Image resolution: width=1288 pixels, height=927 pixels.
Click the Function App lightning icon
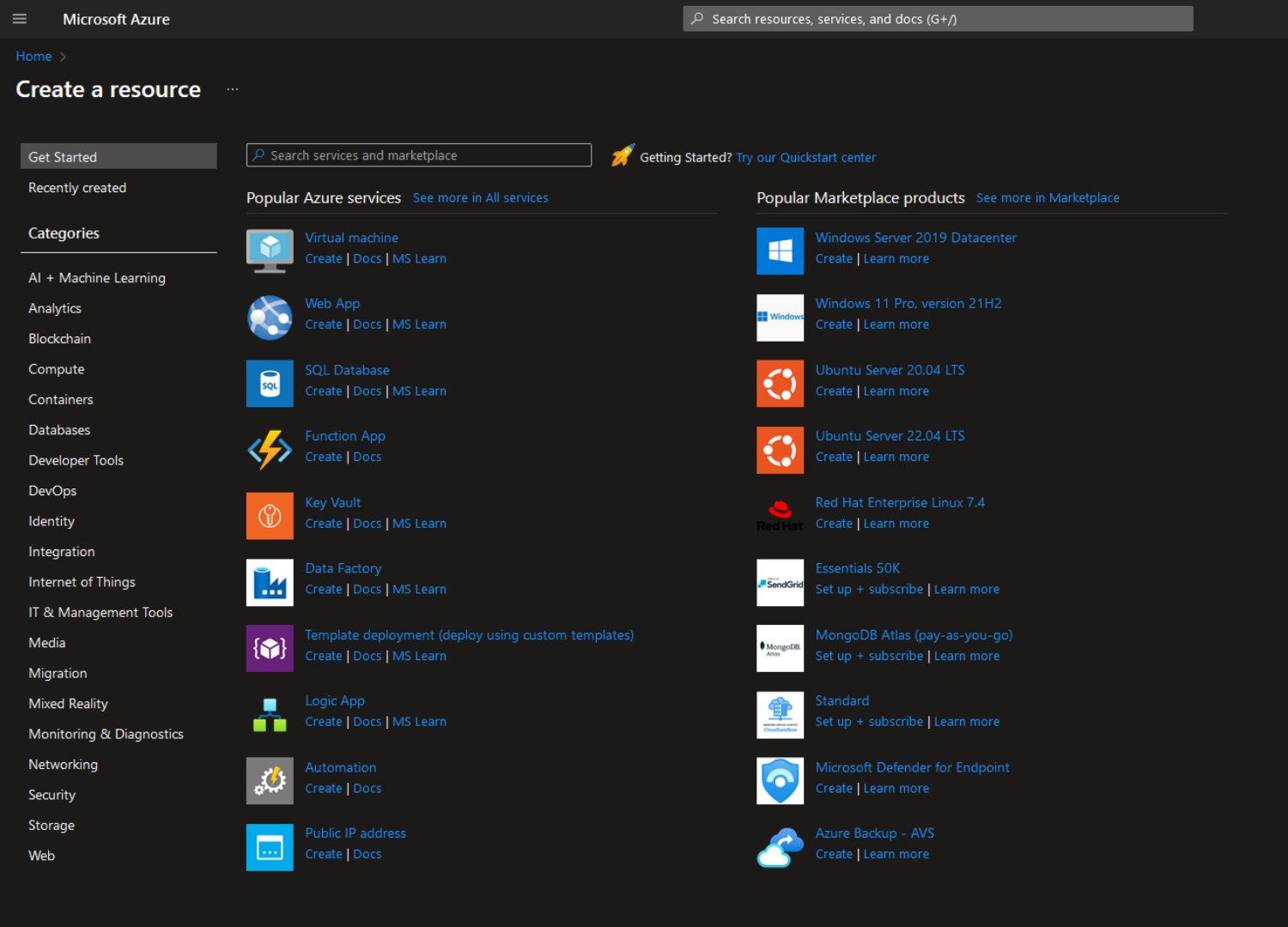point(270,450)
